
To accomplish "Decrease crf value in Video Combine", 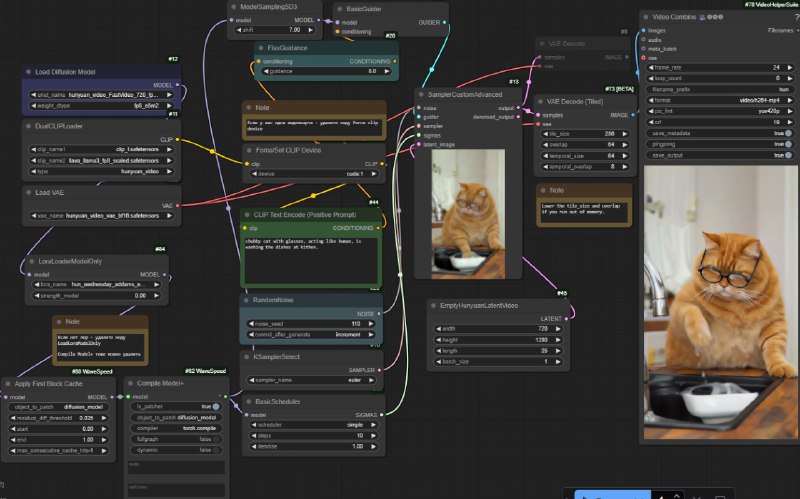I will [x=651, y=122].
